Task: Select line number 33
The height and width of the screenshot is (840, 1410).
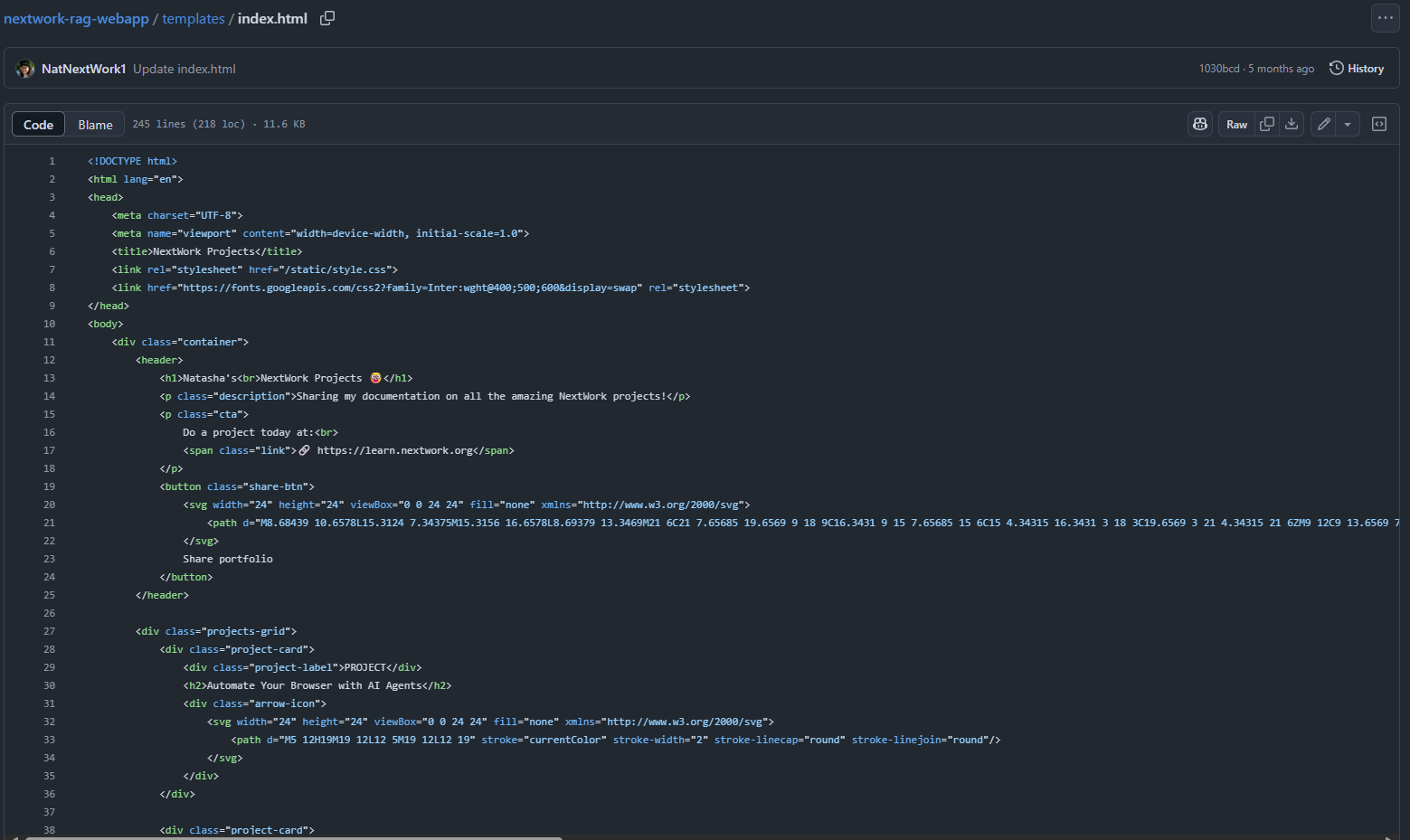Action: tap(49, 740)
